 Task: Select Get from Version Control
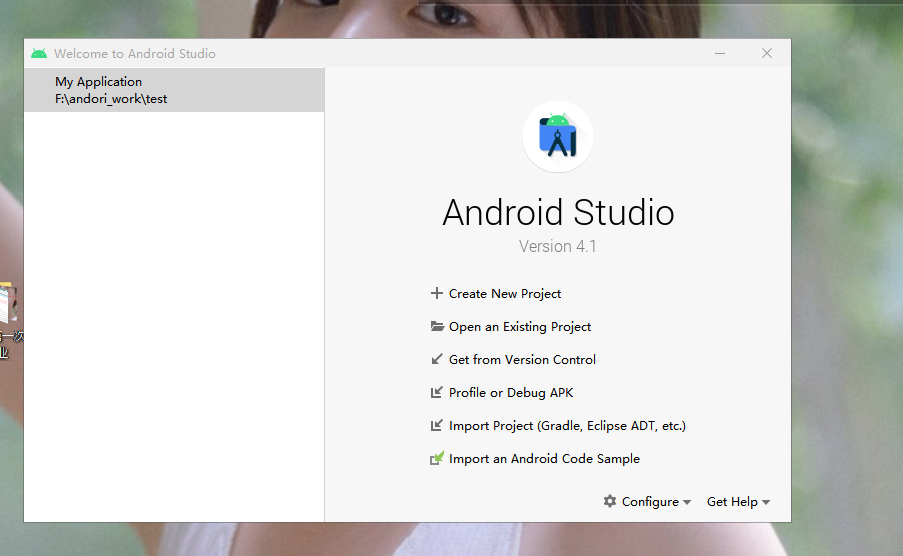522,360
